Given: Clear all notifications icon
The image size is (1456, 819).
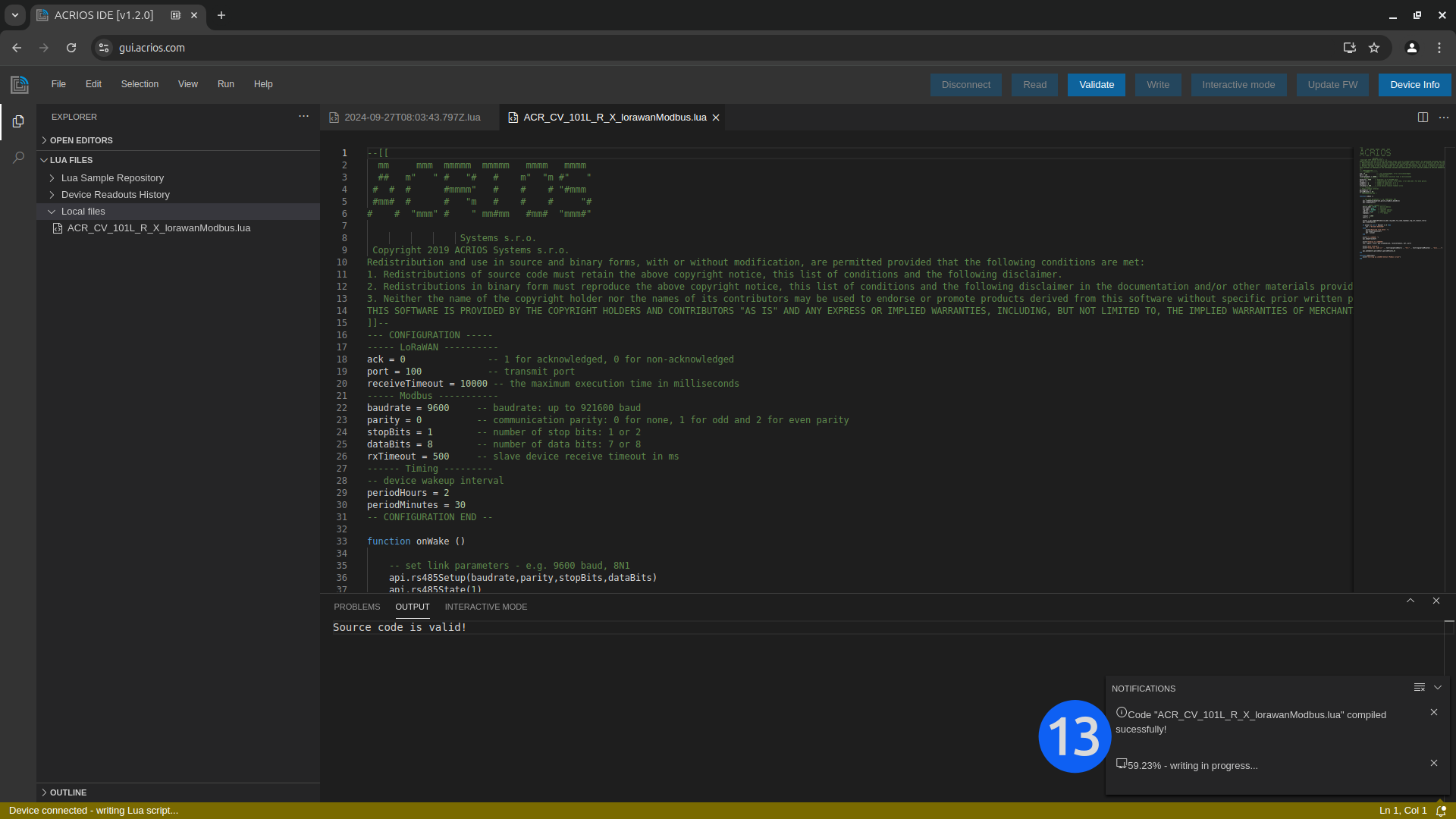Looking at the screenshot, I should coord(1419,687).
